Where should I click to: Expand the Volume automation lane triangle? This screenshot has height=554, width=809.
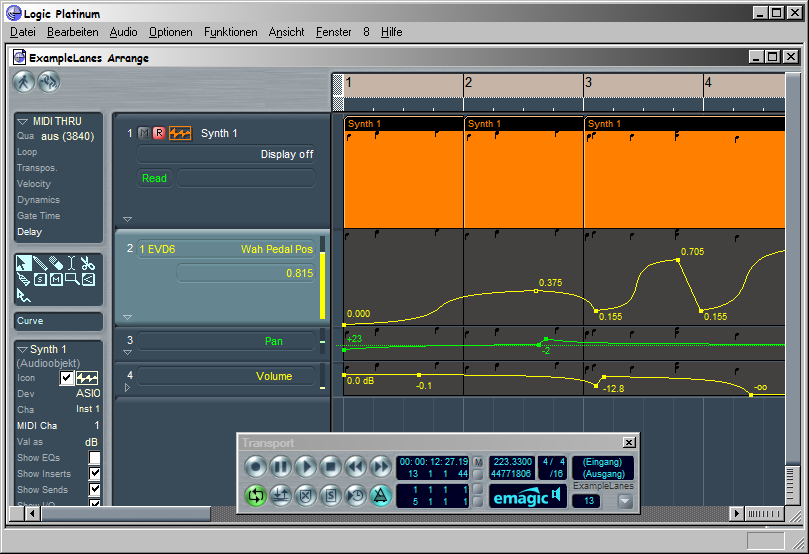coord(127,386)
